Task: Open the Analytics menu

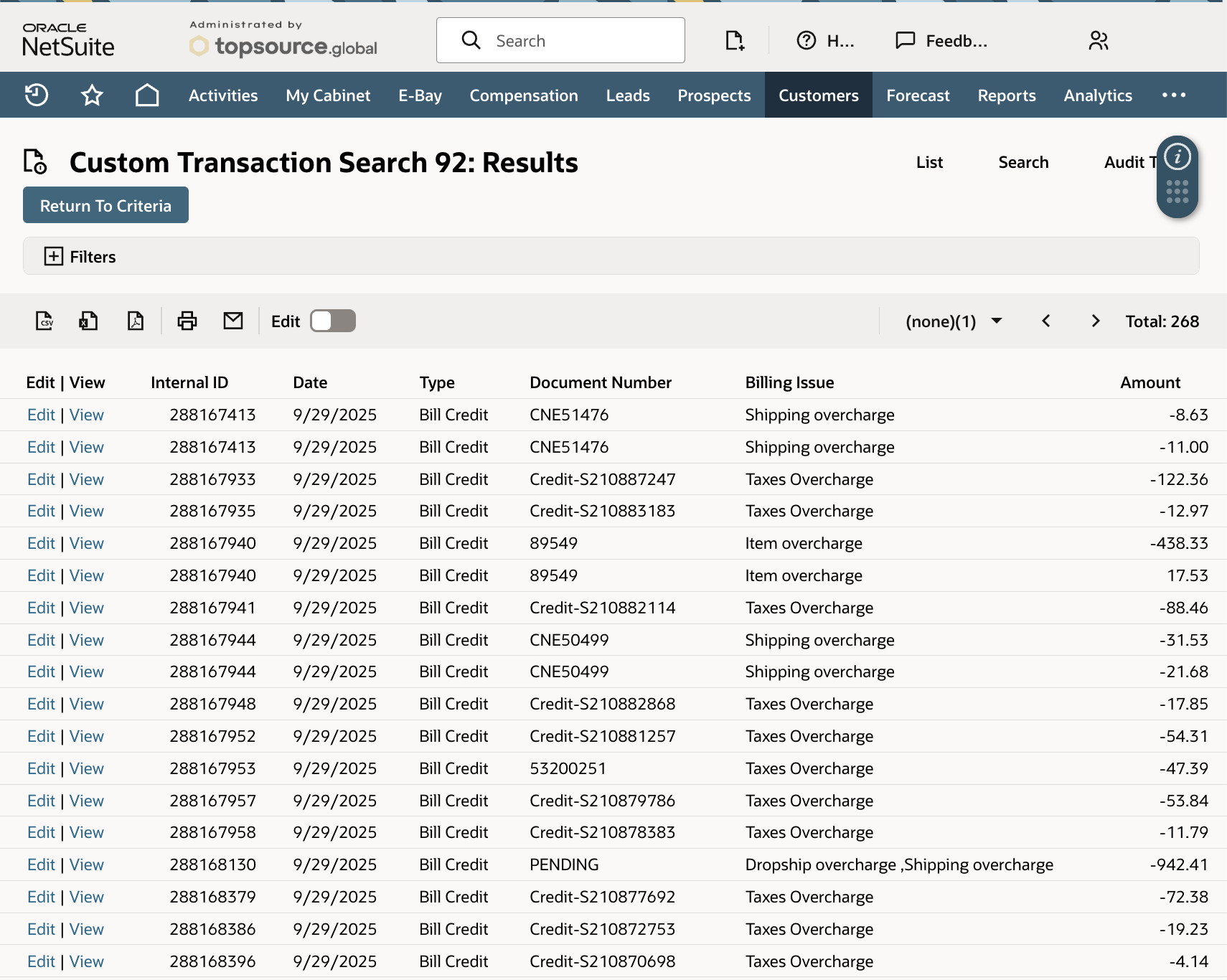Action: (x=1098, y=95)
